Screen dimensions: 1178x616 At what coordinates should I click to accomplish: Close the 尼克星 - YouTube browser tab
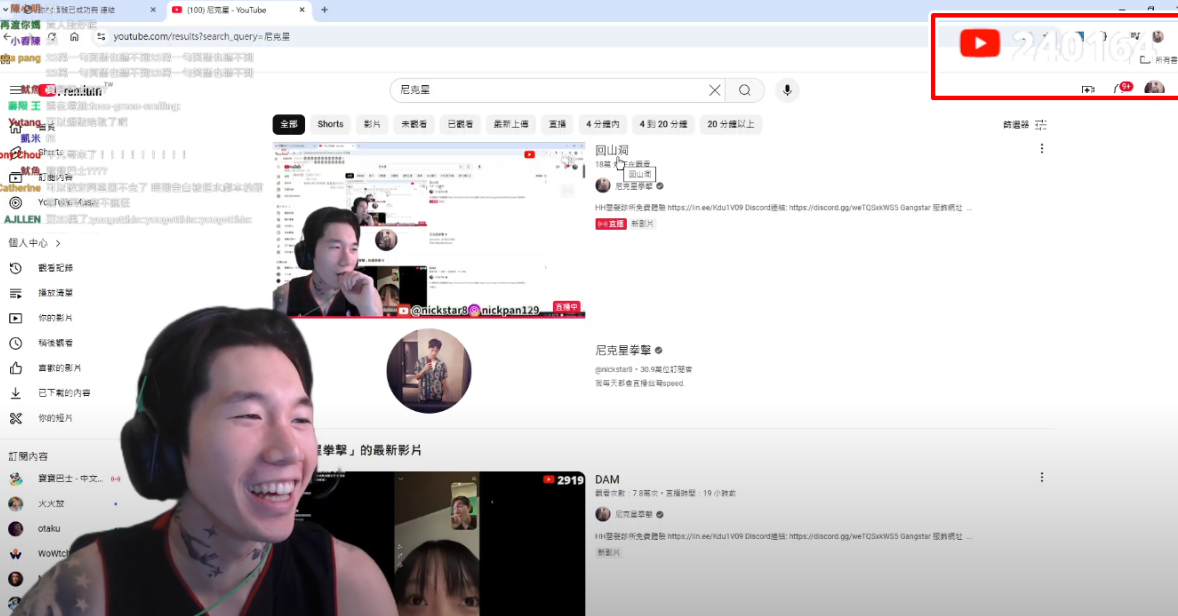302,10
